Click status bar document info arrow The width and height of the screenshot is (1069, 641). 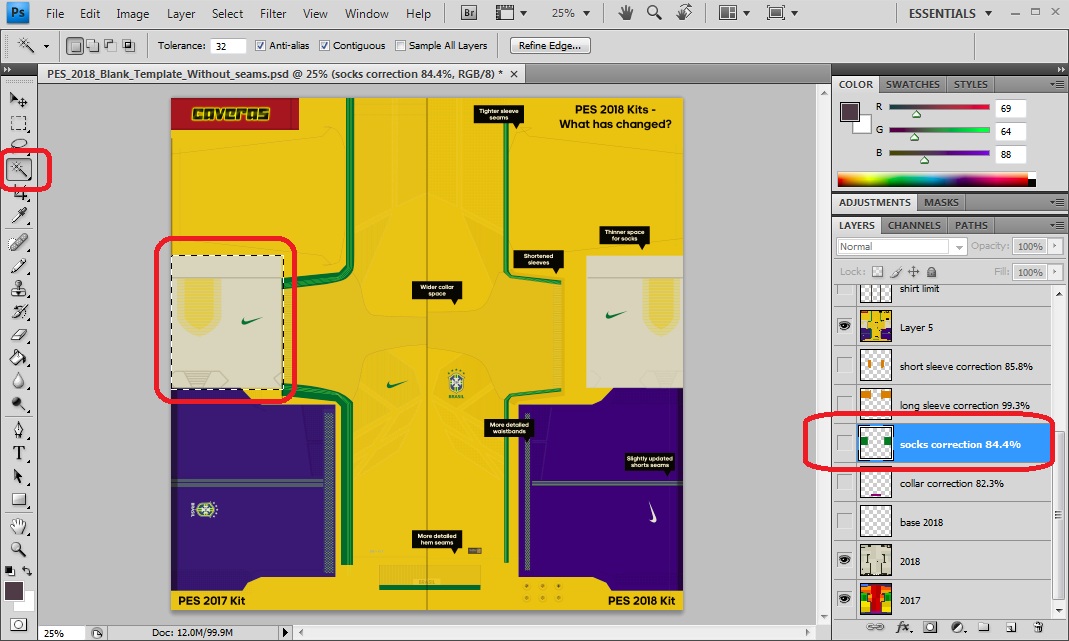(285, 632)
